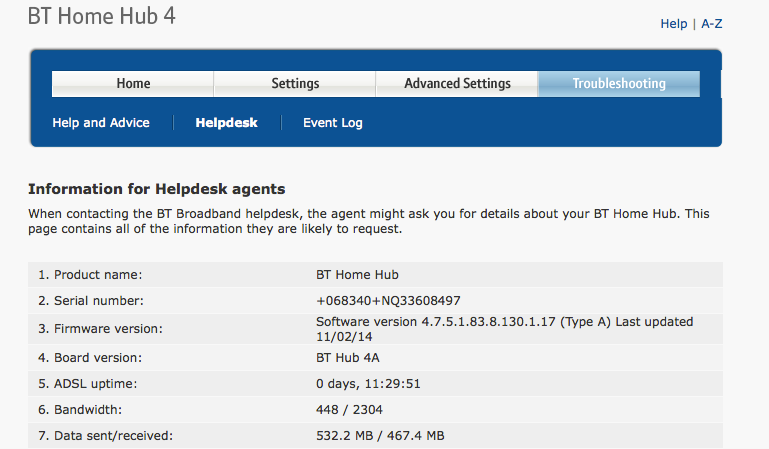
Task: Click the paragraph about contacting BT Broadband helpdesk
Action: click(369, 221)
